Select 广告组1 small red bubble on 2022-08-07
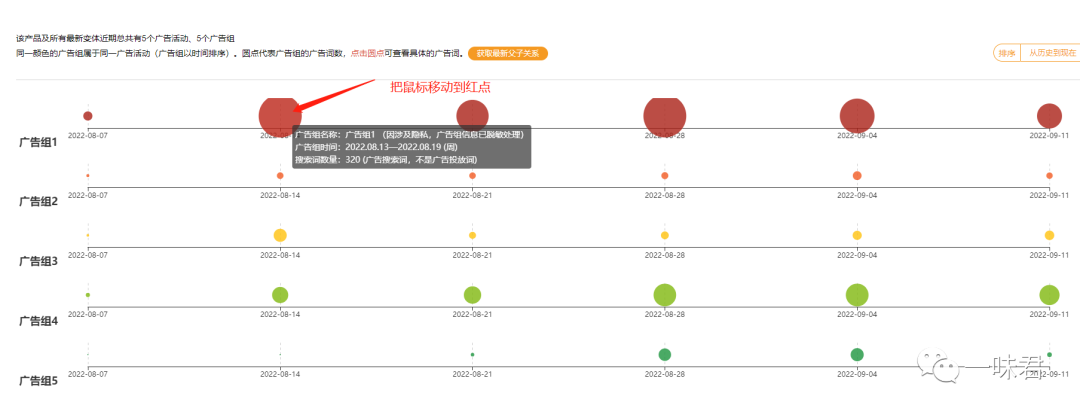Screen dimensions: 1080x415 (87, 116)
